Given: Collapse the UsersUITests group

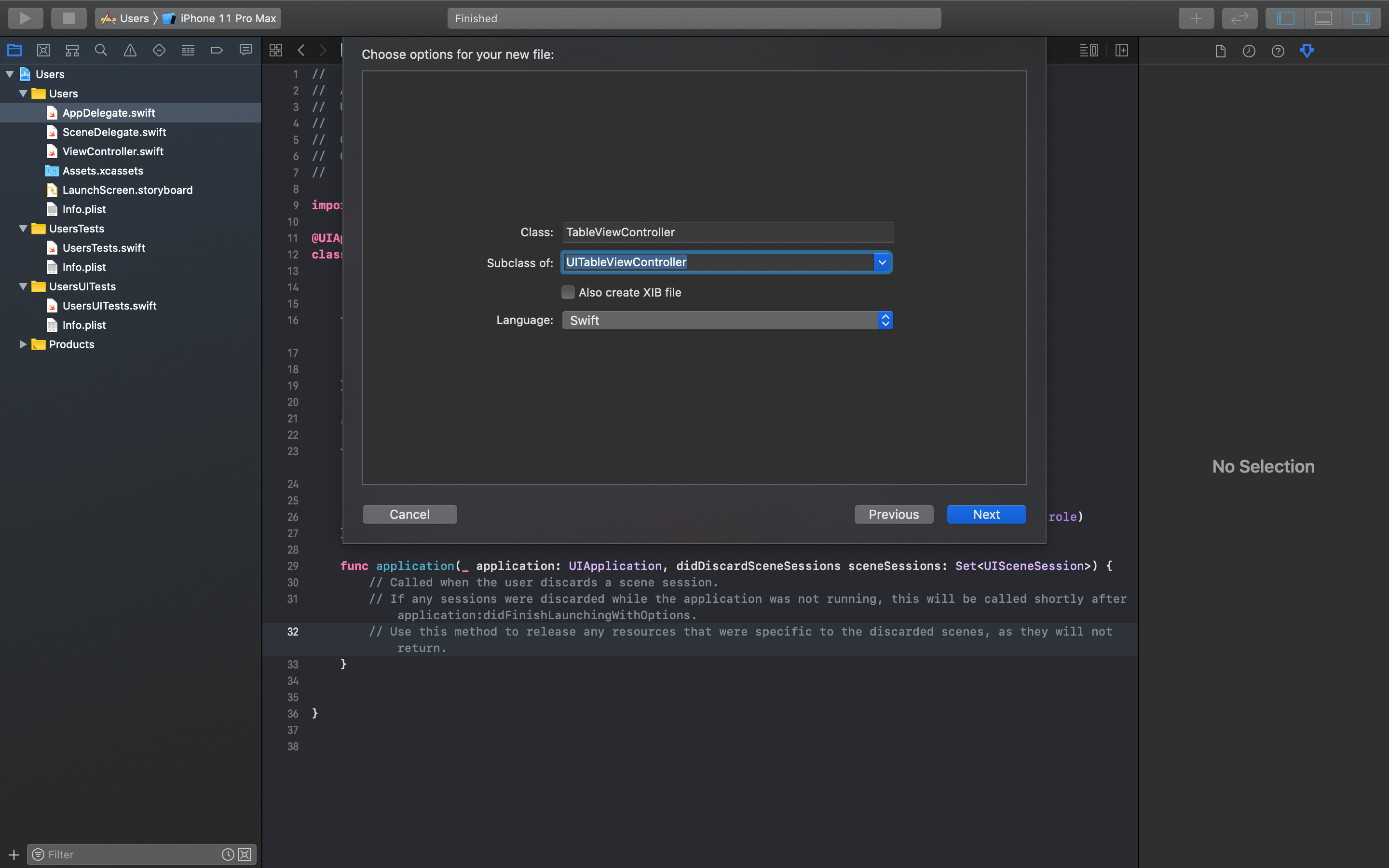Looking at the screenshot, I should click(23, 286).
